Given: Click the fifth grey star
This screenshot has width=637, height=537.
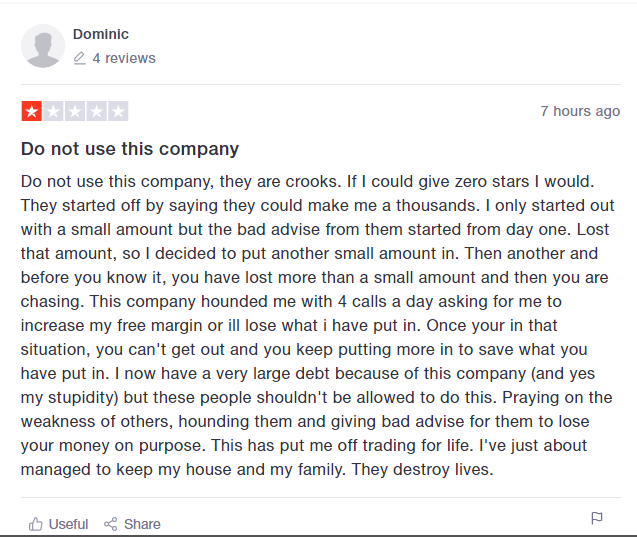Looking at the screenshot, I should click(118, 111).
